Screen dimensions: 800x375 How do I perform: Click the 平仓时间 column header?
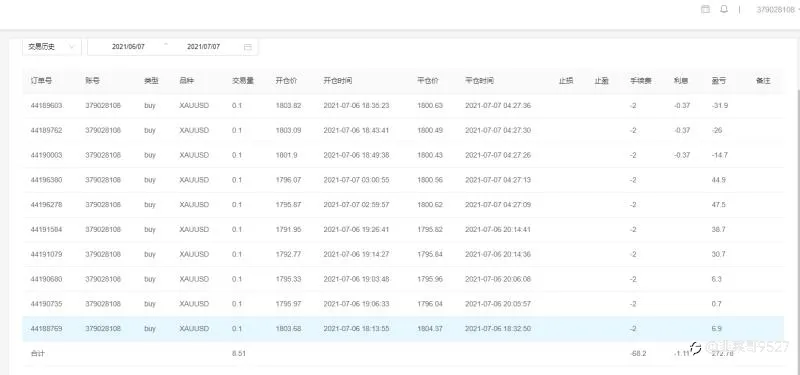click(479, 81)
